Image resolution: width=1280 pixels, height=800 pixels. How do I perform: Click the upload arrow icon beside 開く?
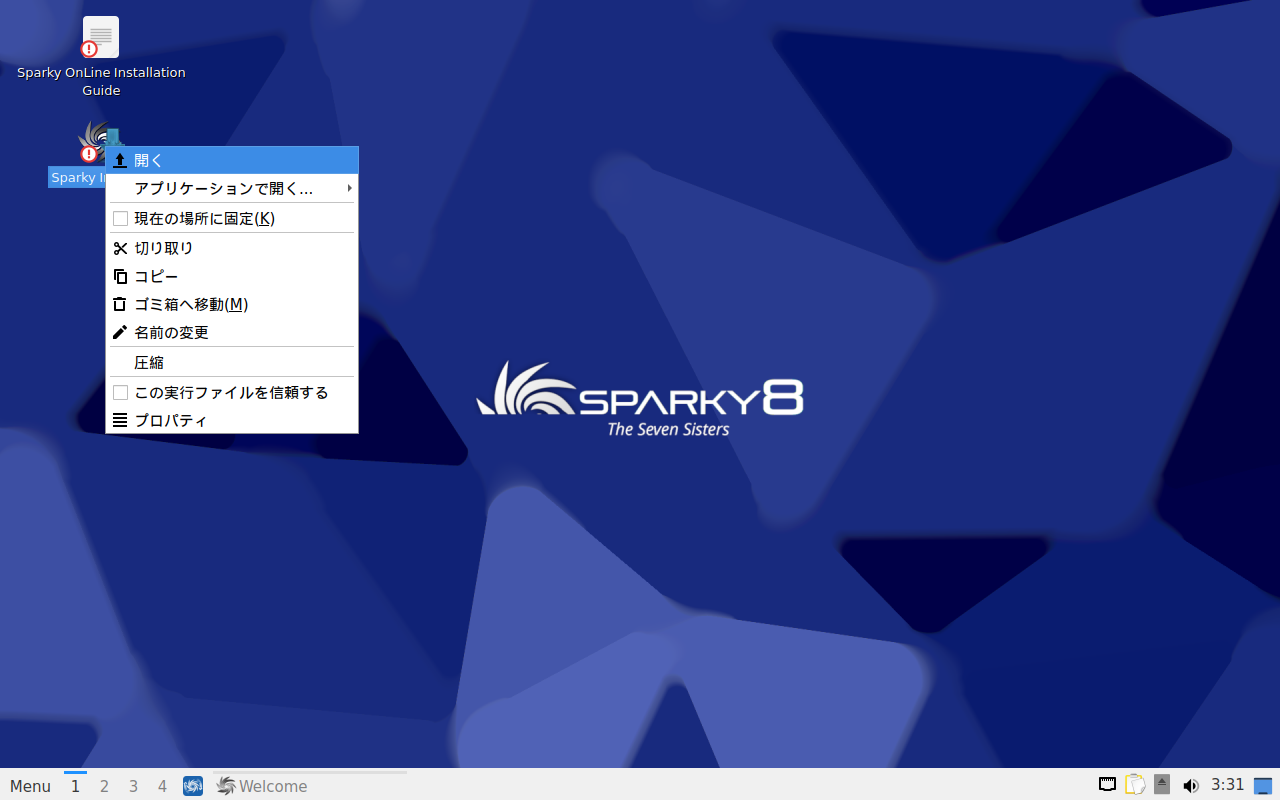[x=120, y=160]
